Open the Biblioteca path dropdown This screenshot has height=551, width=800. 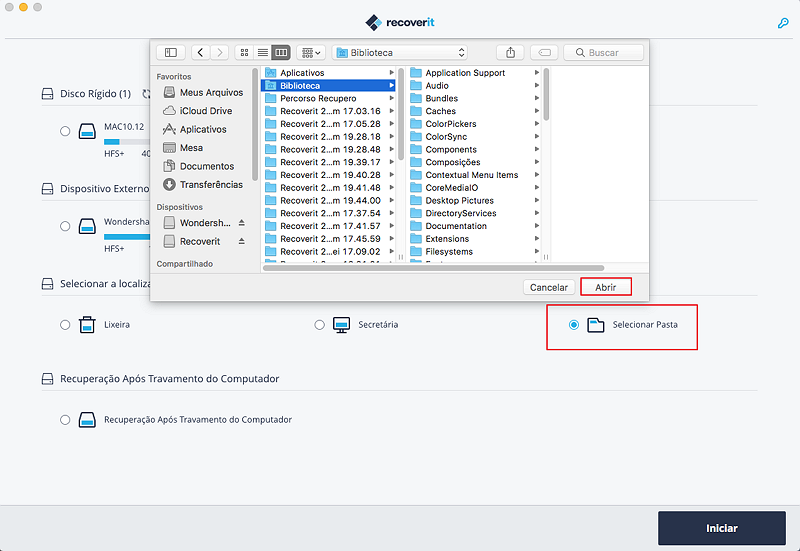click(399, 53)
